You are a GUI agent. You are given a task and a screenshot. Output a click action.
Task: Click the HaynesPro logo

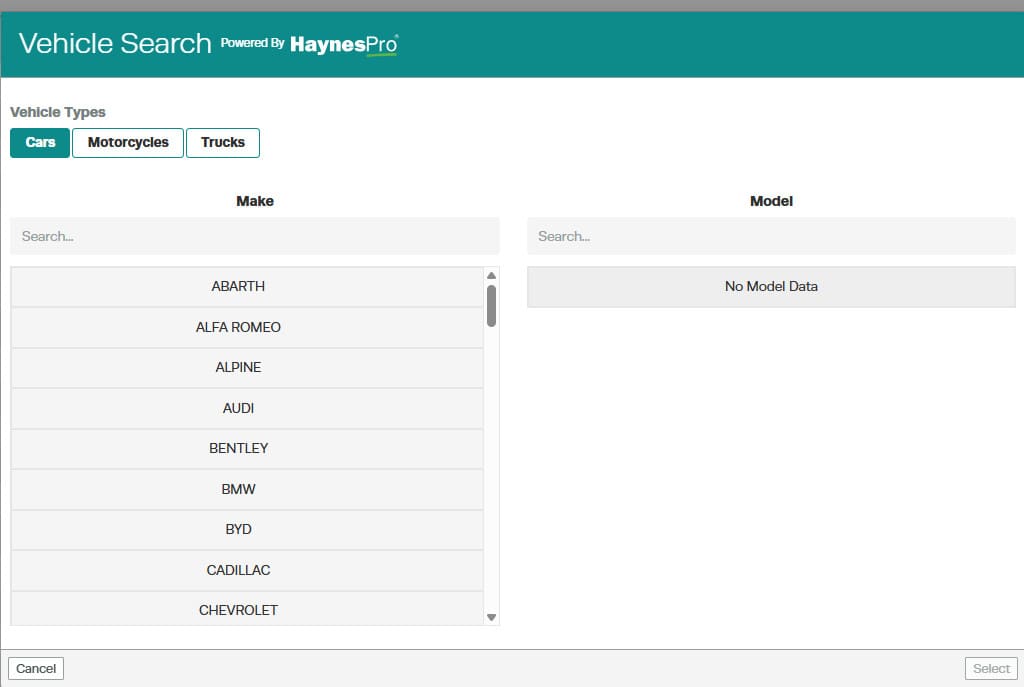[344, 44]
